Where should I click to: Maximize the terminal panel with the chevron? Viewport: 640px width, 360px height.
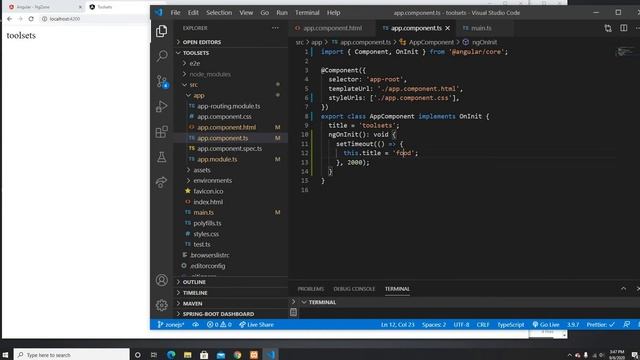coord(623,289)
